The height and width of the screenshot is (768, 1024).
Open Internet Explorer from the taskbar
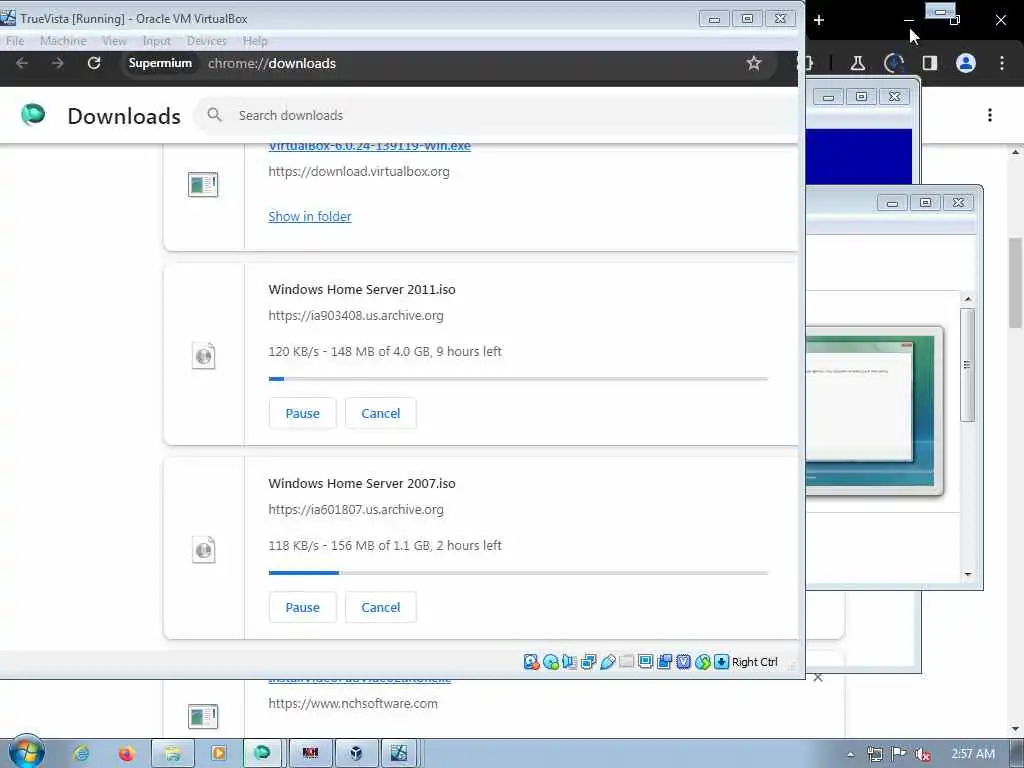81,753
